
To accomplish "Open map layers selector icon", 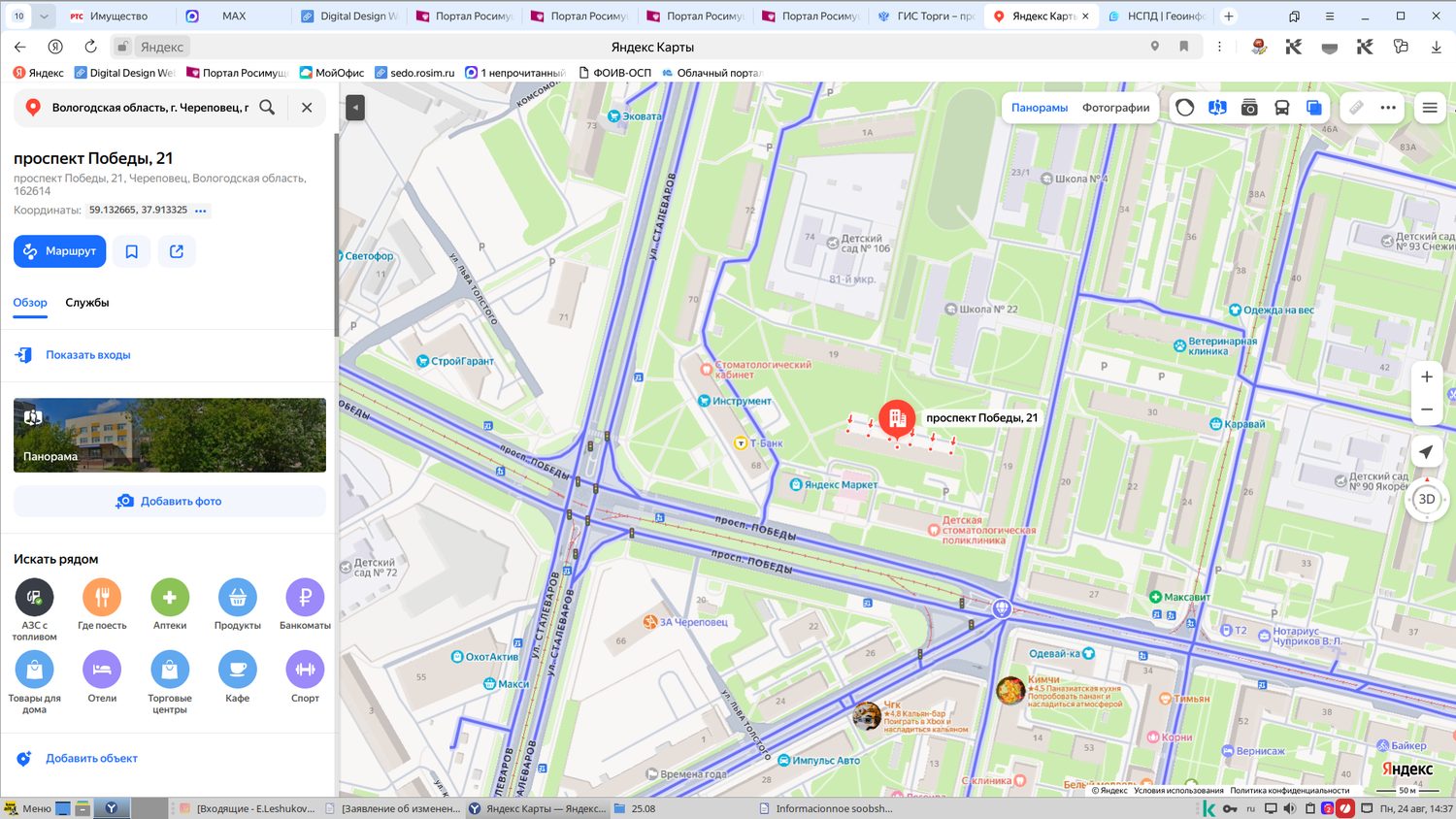I will coord(1313,108).
